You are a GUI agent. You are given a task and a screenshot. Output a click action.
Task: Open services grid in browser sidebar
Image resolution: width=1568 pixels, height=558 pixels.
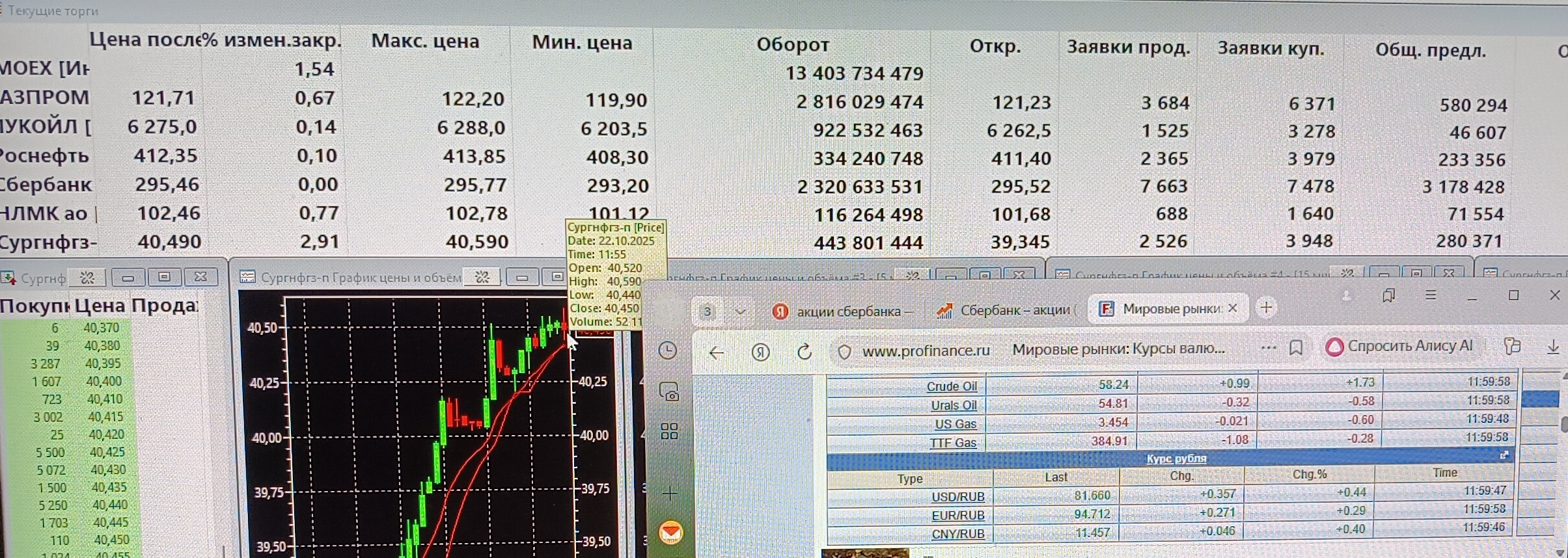coord(669,431)
